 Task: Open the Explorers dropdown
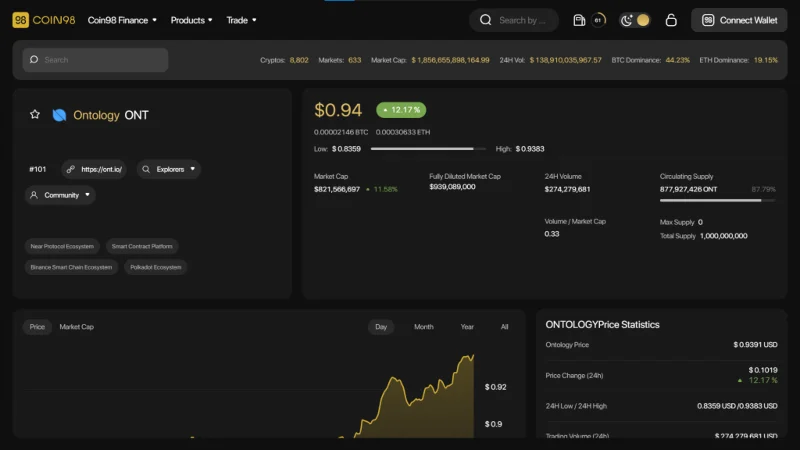coord(169,169)
